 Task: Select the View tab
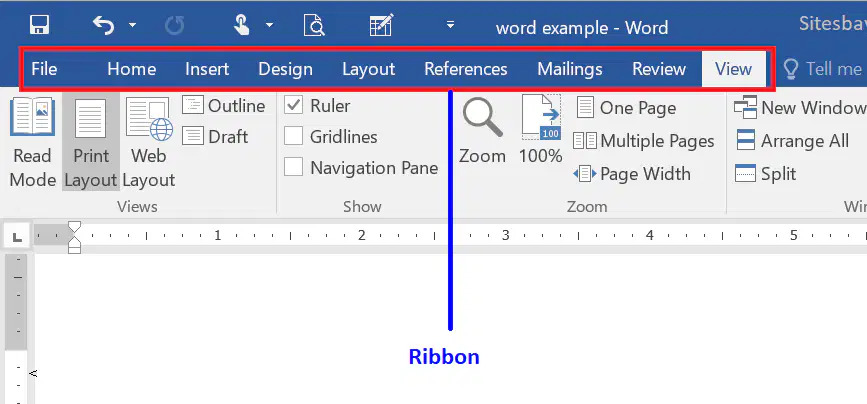(734, 69)
